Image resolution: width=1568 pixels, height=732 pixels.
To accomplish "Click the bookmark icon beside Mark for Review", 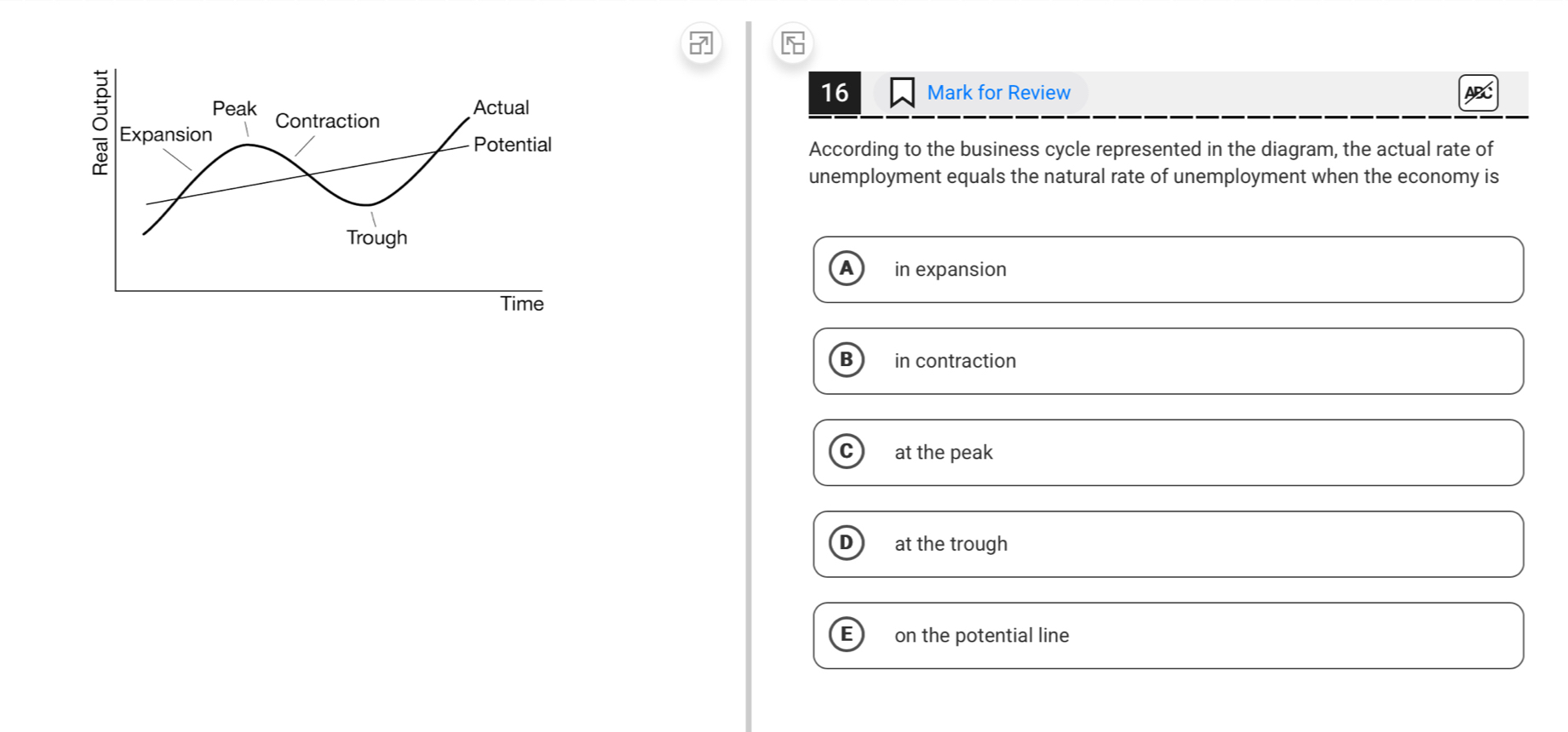I will coord(902,93).
